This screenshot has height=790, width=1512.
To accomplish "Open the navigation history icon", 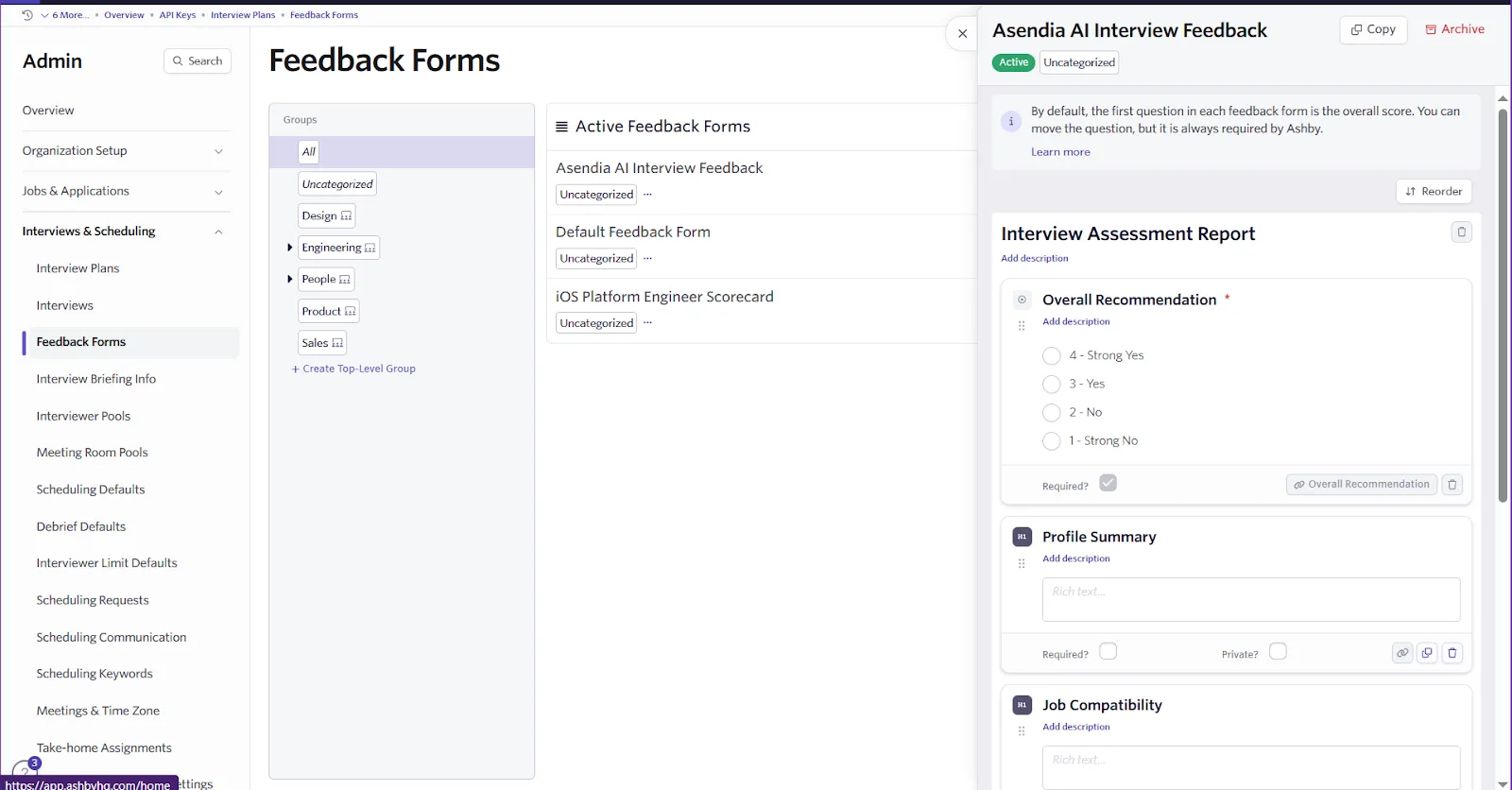I will tap(27, 15).
